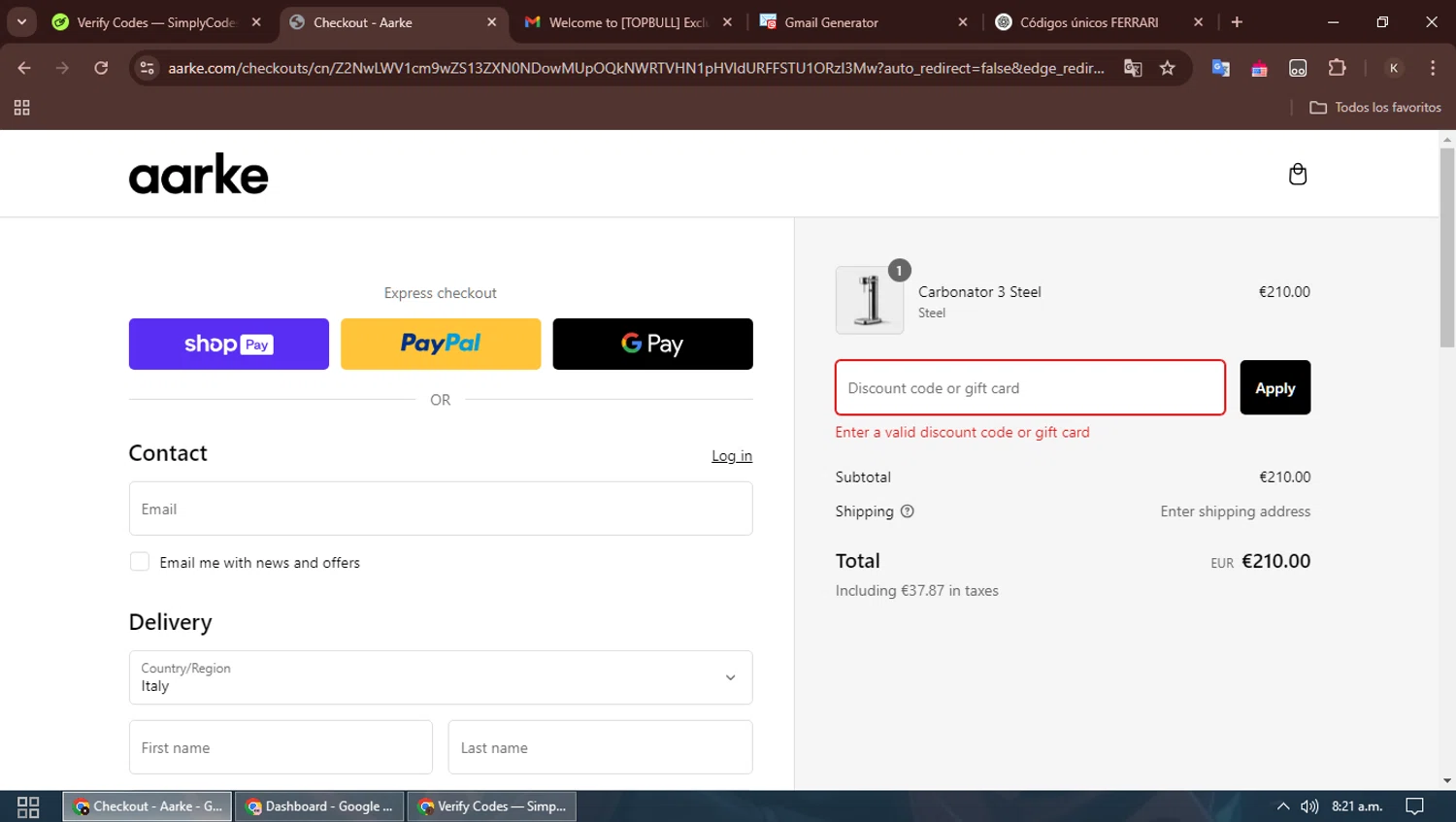Click the store extension icon in toolbar

1259,68
